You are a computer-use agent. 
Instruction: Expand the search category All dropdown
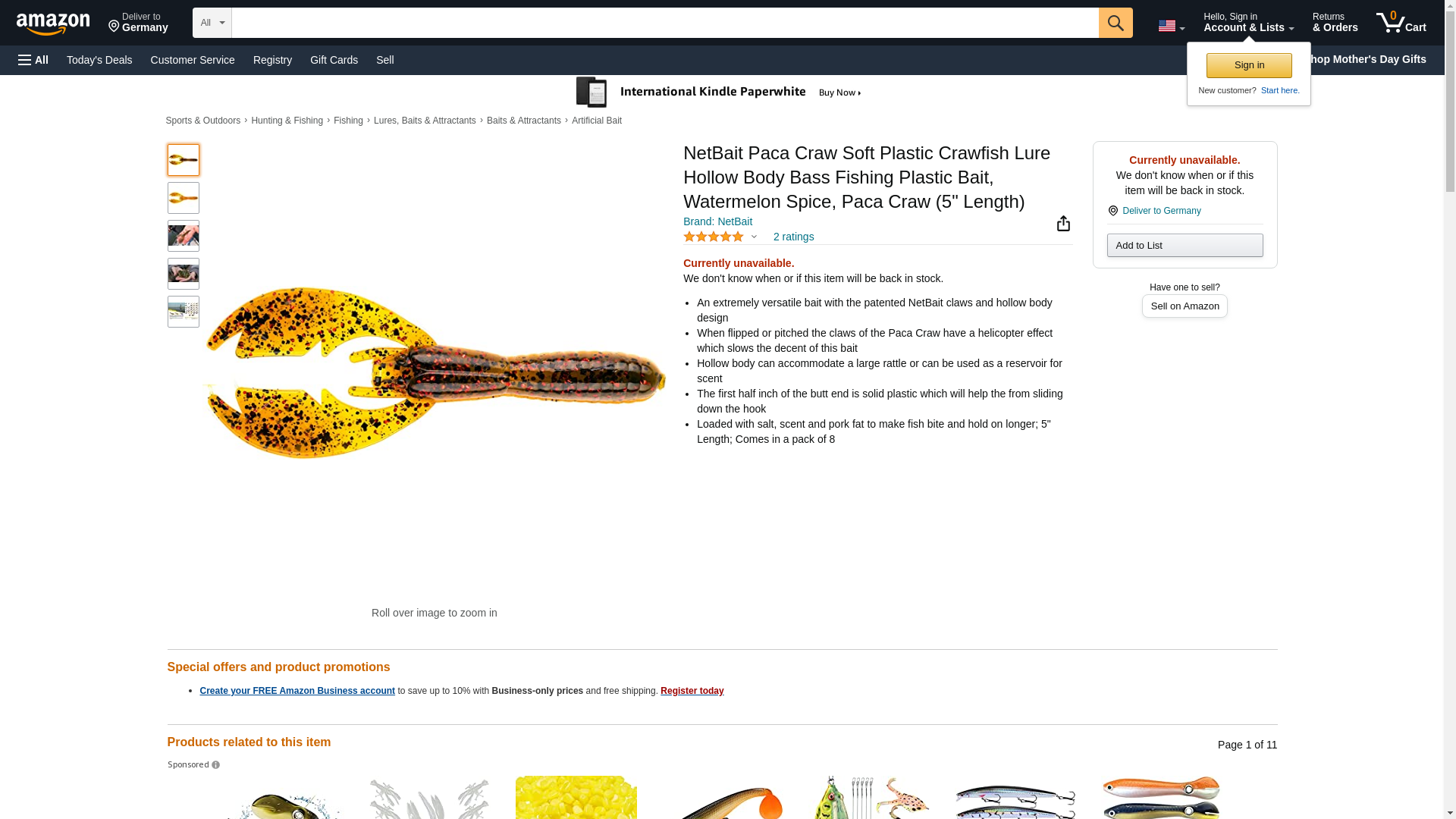(x=212, y=23)
